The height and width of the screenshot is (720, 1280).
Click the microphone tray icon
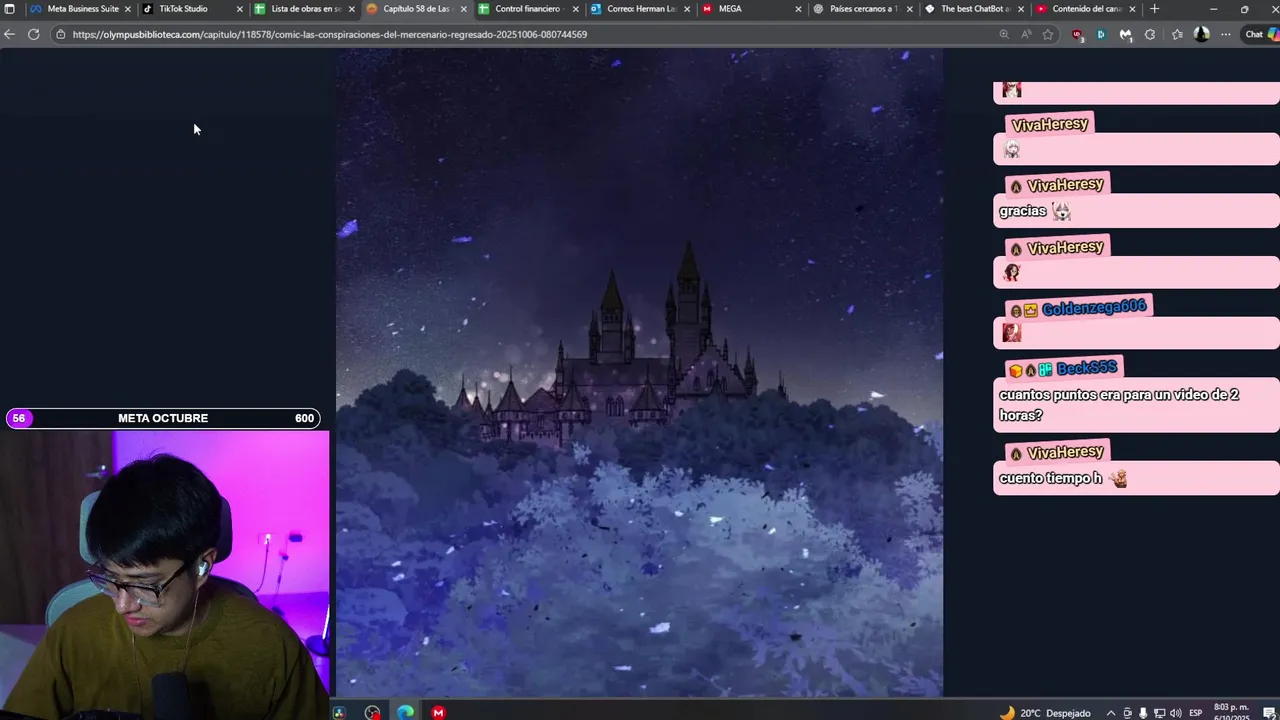pyautogui.click(x=1143, y=713)
